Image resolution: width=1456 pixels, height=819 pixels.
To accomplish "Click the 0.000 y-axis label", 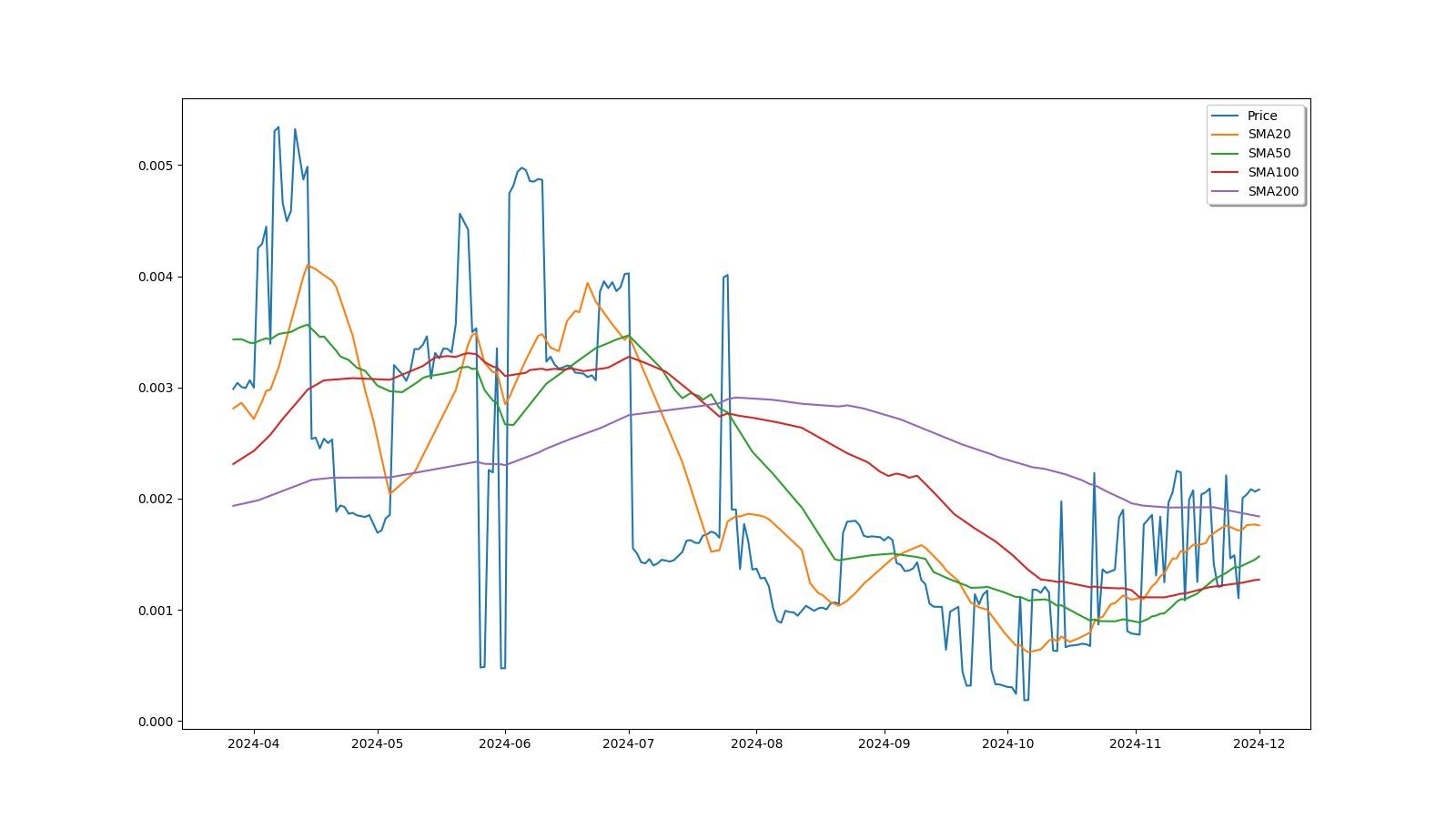I will coord(155,722).
